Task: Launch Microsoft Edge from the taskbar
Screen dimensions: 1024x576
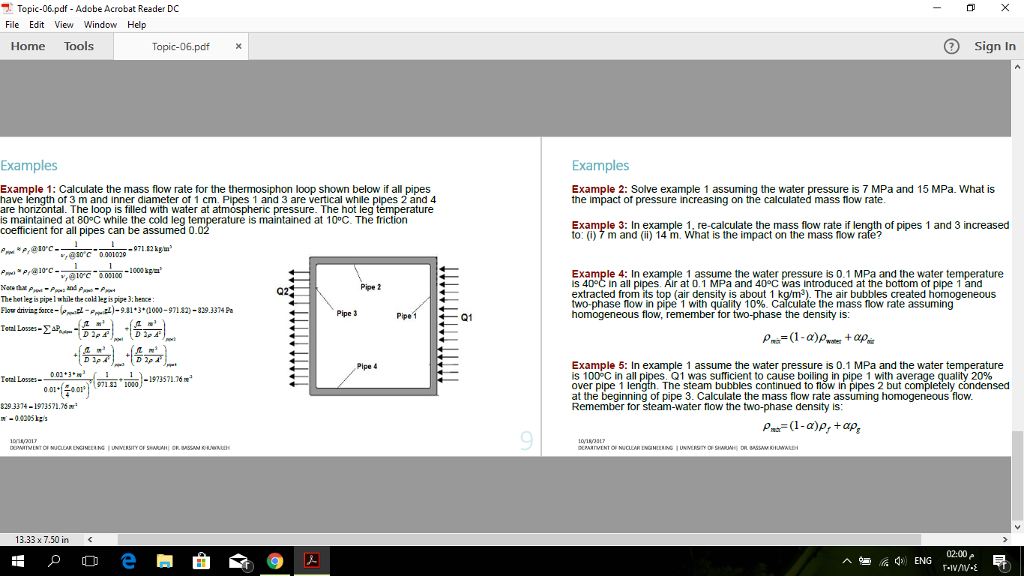Action: coord(127,561)
